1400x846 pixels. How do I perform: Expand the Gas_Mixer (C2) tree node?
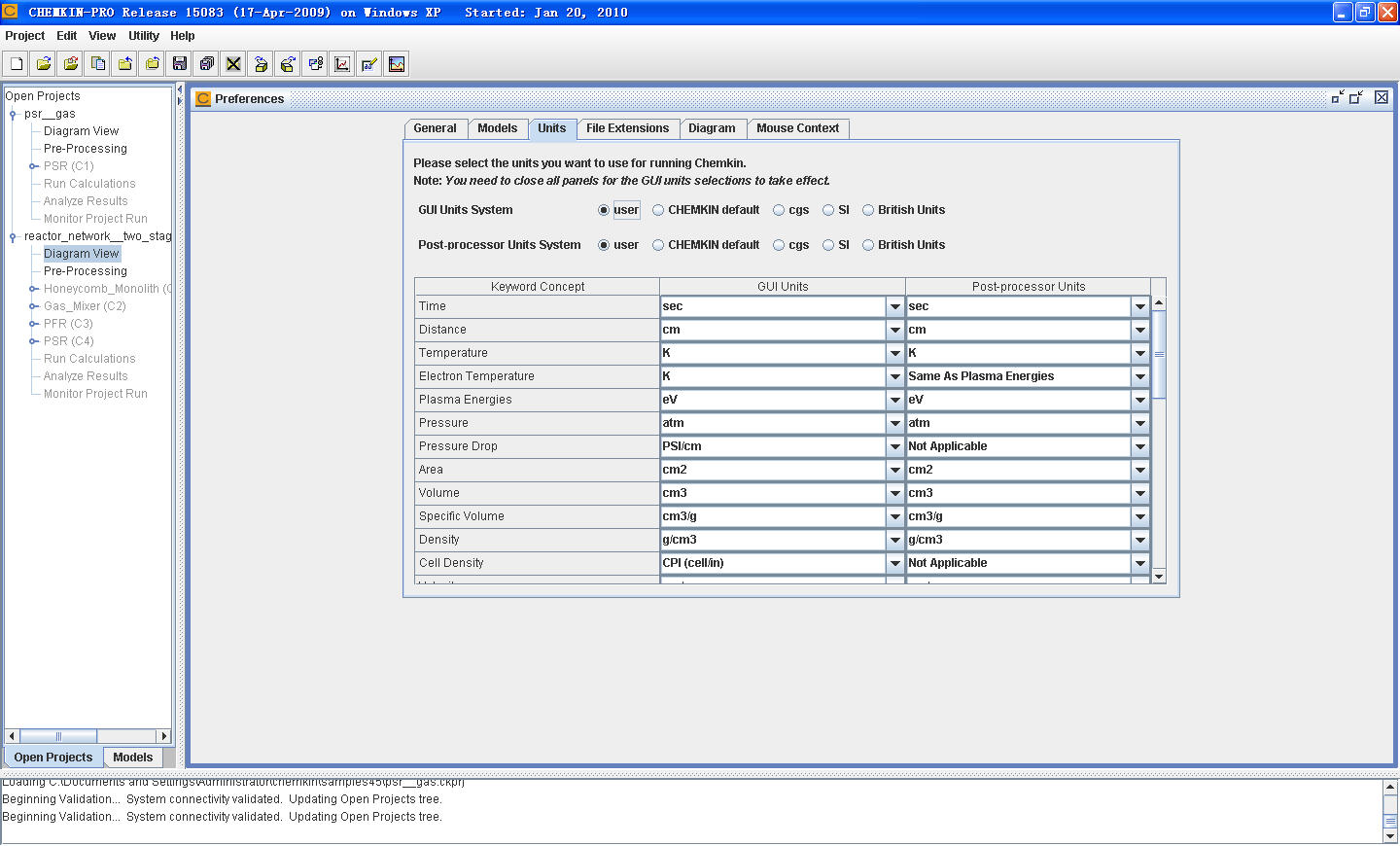click(x=32, y=306)
